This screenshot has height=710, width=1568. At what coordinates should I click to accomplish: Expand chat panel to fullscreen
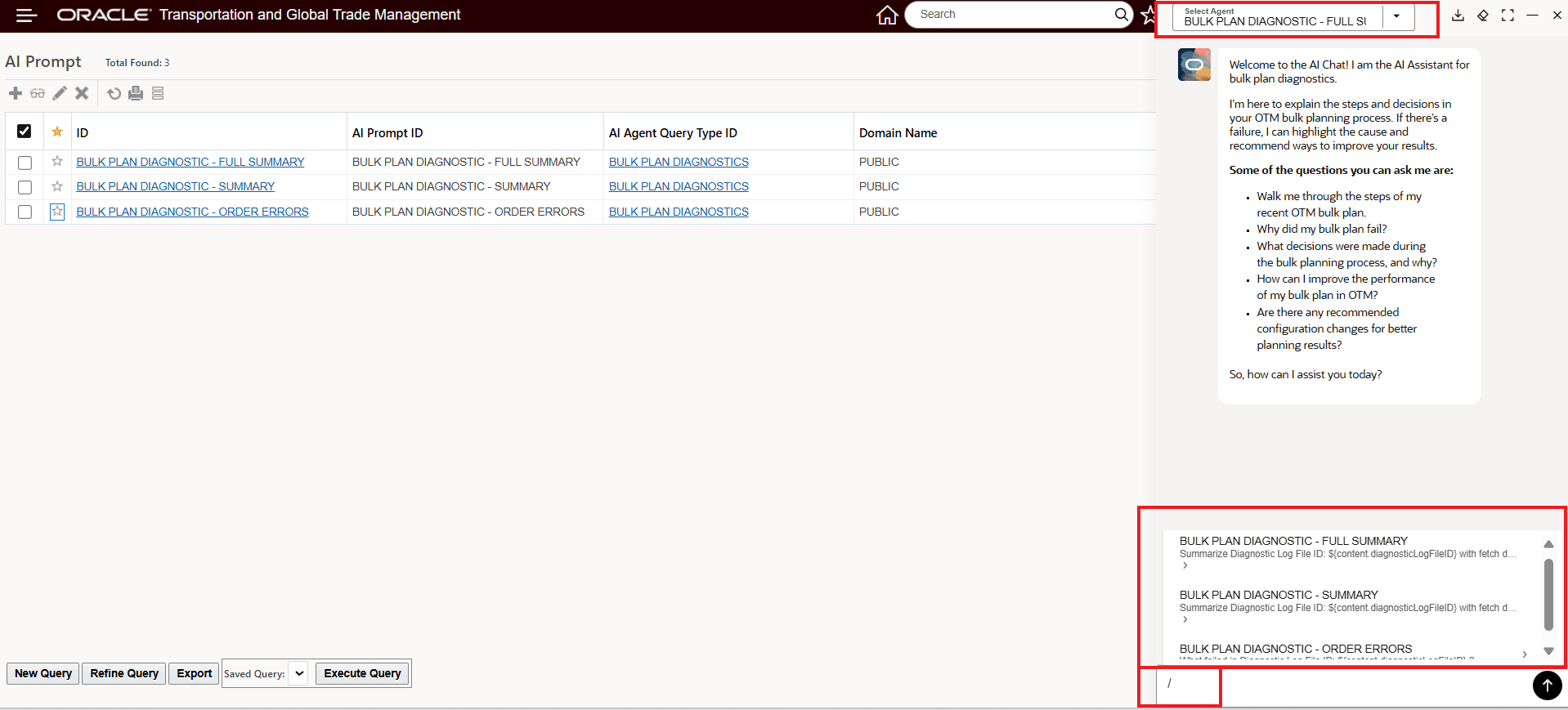tap(1508, 15)
